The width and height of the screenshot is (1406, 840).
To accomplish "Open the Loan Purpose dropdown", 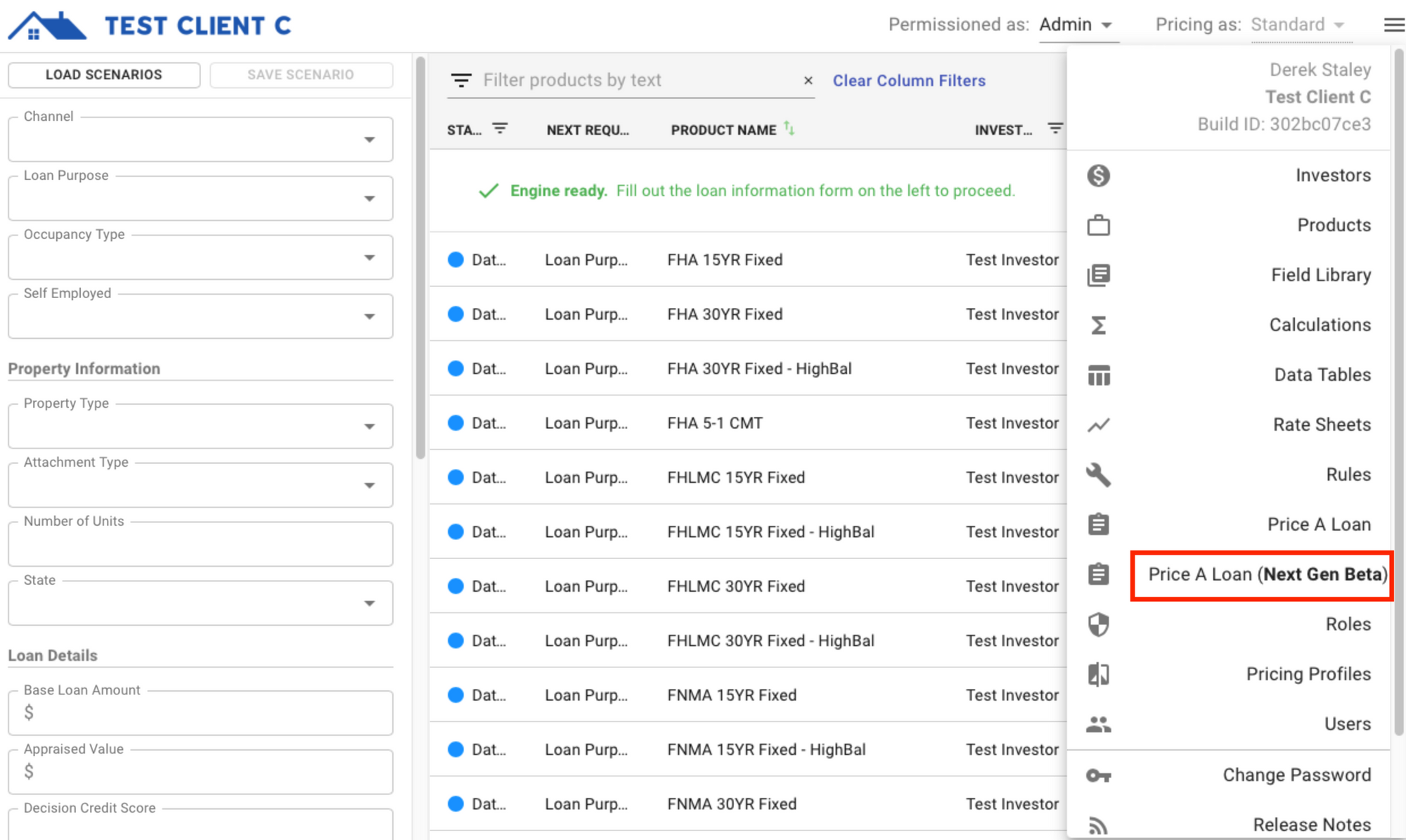I will click(x=200, y=198).
